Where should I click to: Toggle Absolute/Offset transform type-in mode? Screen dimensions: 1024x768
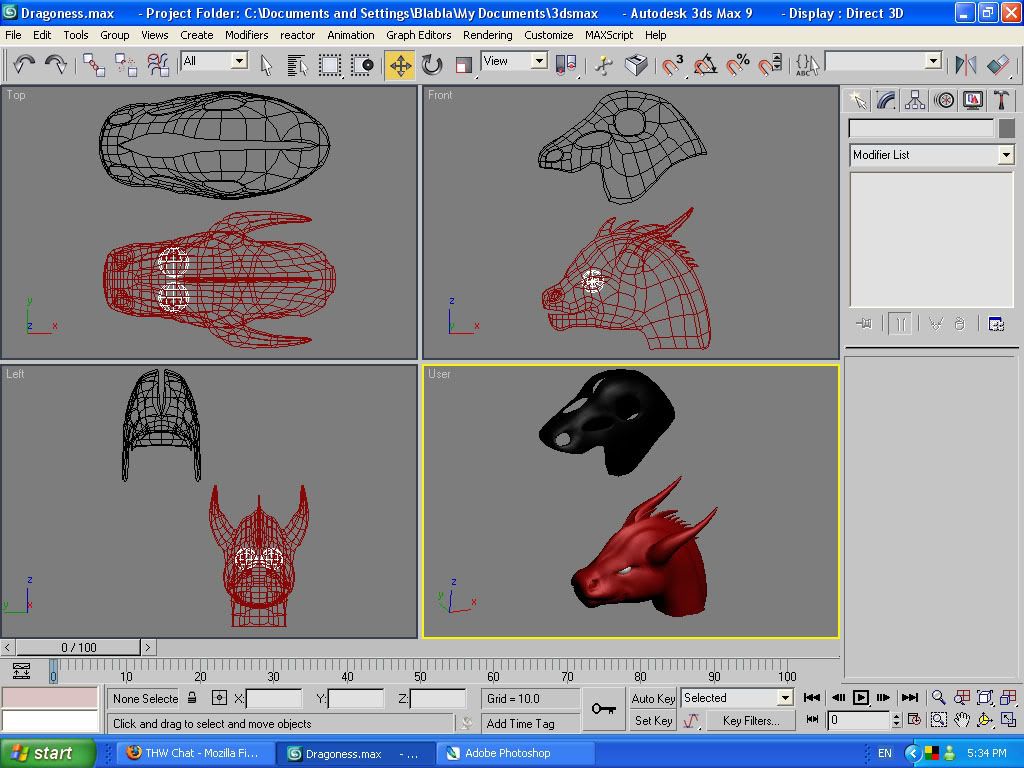[219, 698]
